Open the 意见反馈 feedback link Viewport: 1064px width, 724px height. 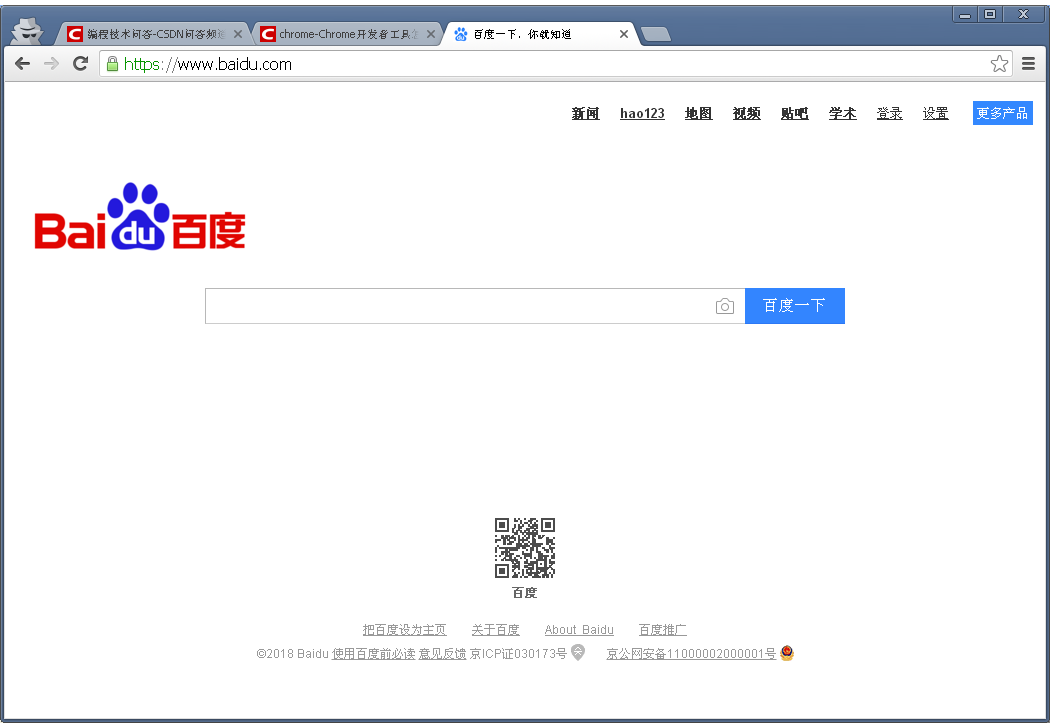[x=442, y=653]
